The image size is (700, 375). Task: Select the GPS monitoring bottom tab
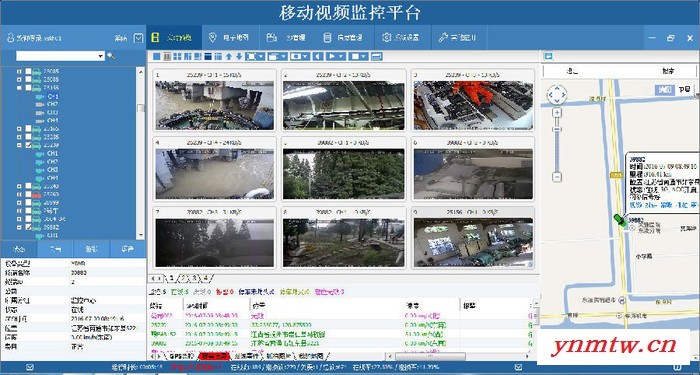(x=181, y=356)
